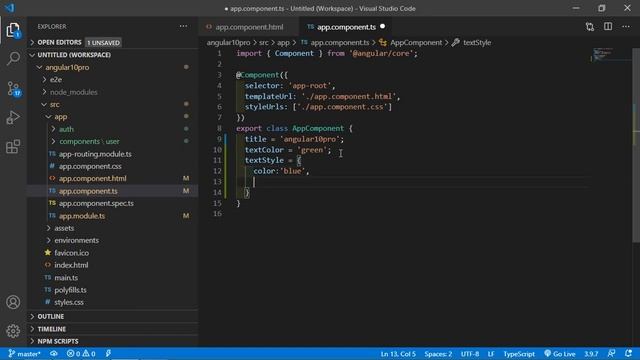640x360 pixels.
Task: Open notifications bell in status bar
Action: click(x=628, y=353)
